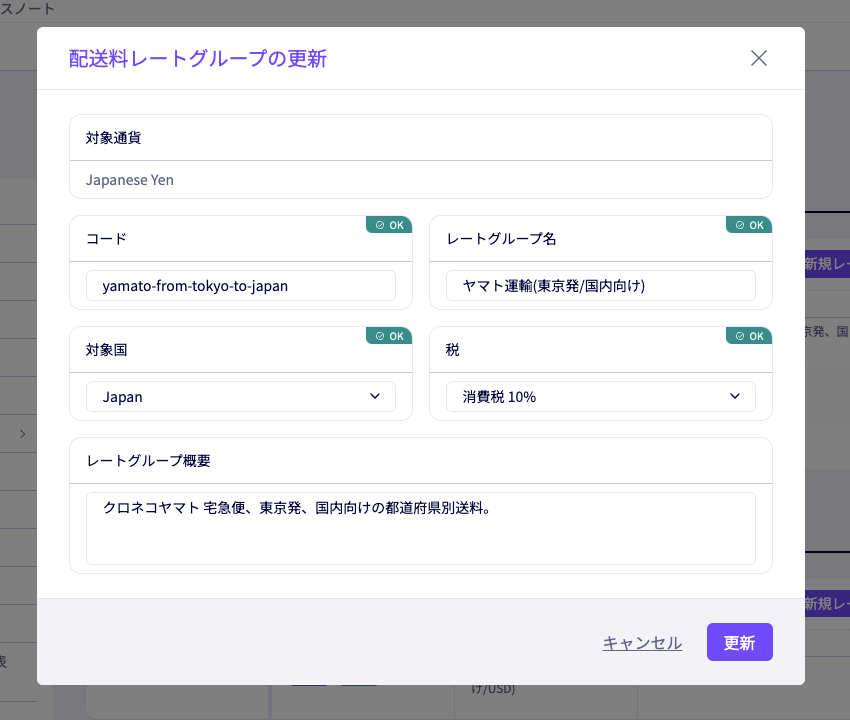
Task: Click the レートグループ概要 label
Action: pyautogui.click(x=149, y=461)
